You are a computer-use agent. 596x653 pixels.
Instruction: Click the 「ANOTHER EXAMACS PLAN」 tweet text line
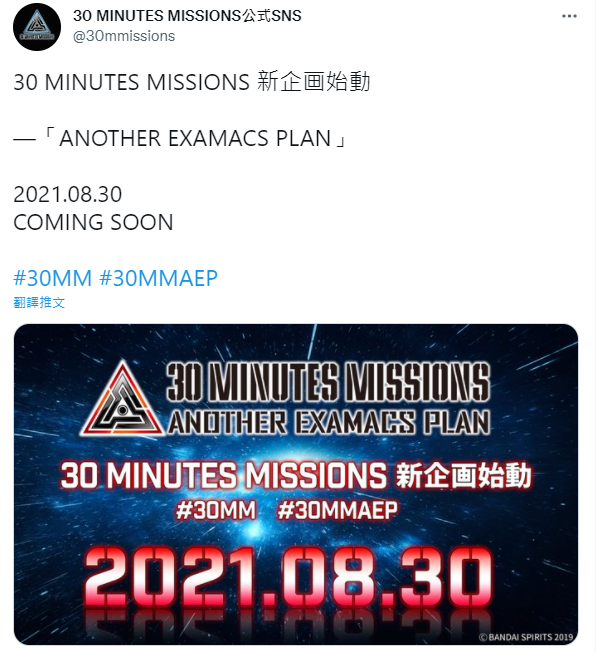(x=180, y=138)
